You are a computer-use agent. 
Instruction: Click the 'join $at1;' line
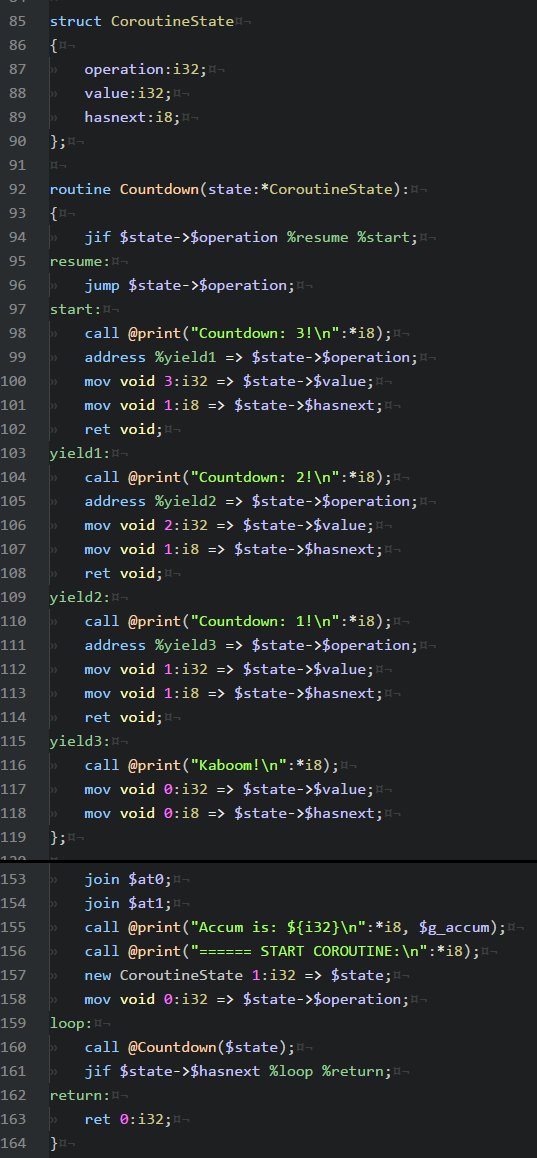tap(128, 903)
